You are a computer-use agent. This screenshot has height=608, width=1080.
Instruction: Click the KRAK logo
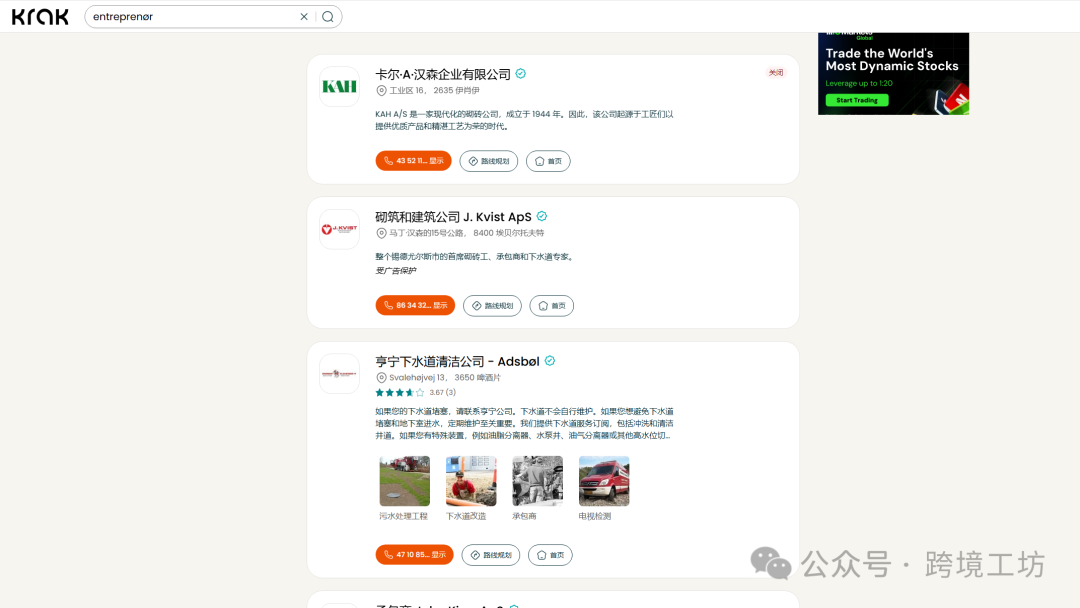coord(39,16)
